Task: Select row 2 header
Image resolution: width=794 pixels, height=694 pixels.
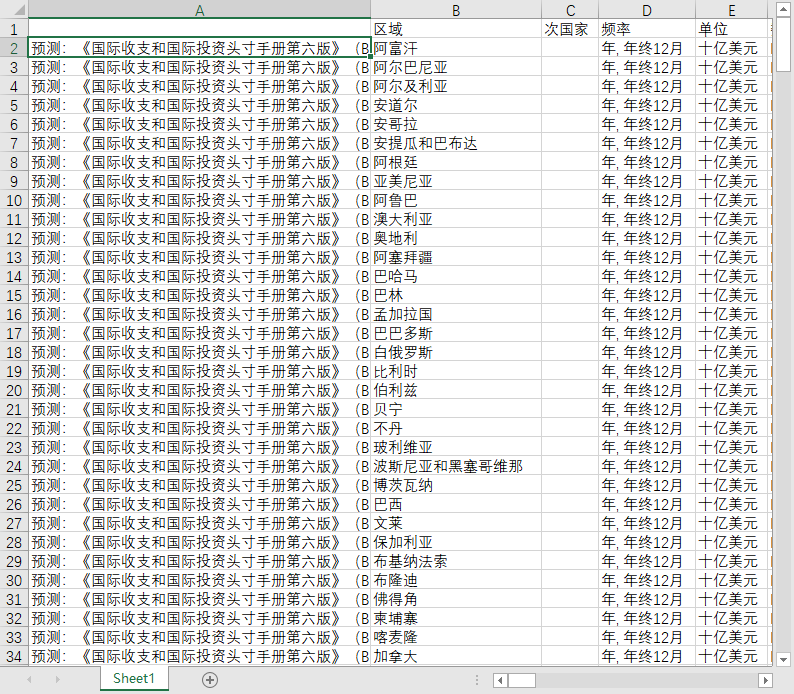Action: pyautogui.click(x=14, y=49)
